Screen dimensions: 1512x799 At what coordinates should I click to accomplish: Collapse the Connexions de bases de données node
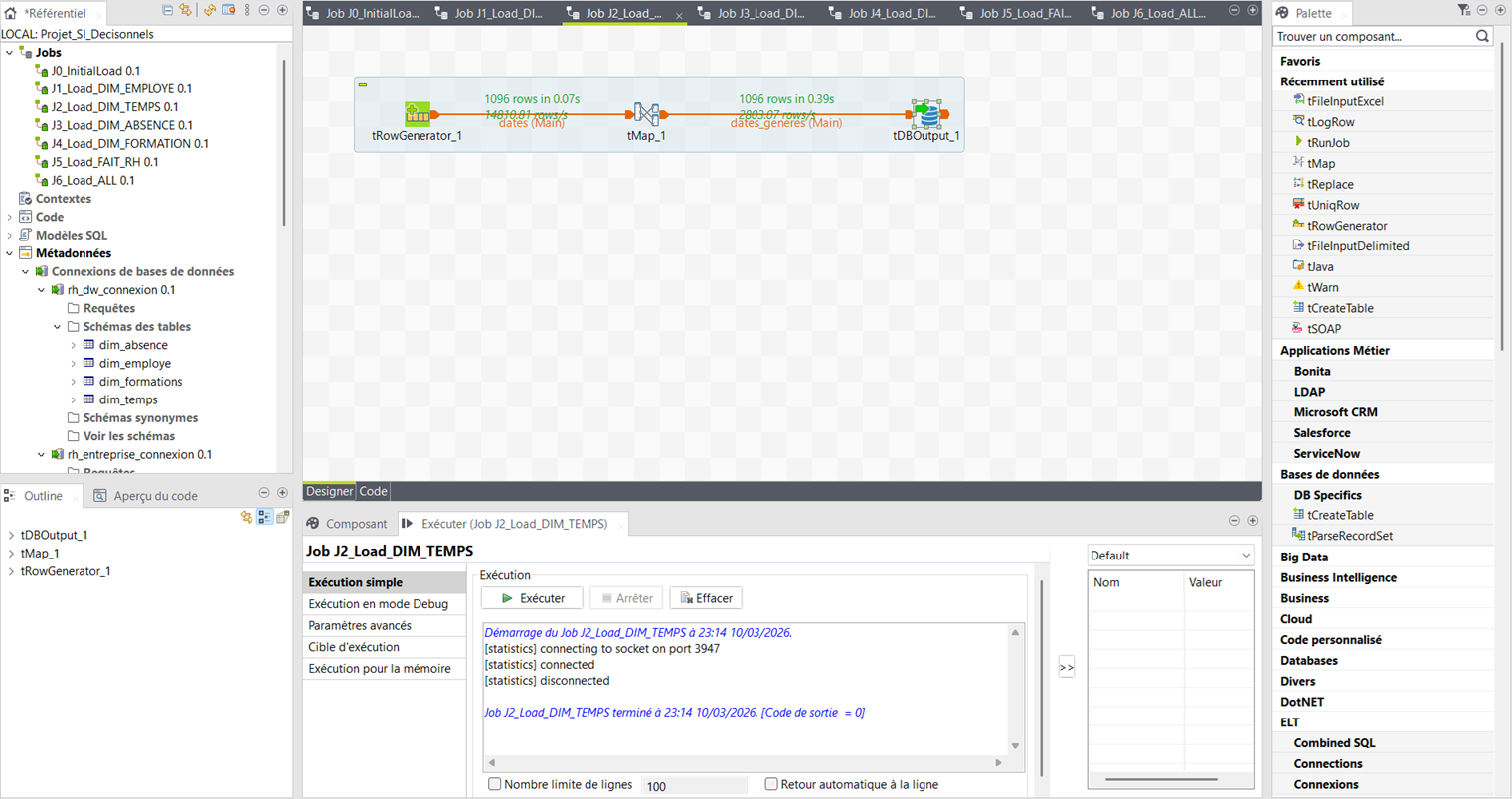pyautogui.click(x=27, y=271)
